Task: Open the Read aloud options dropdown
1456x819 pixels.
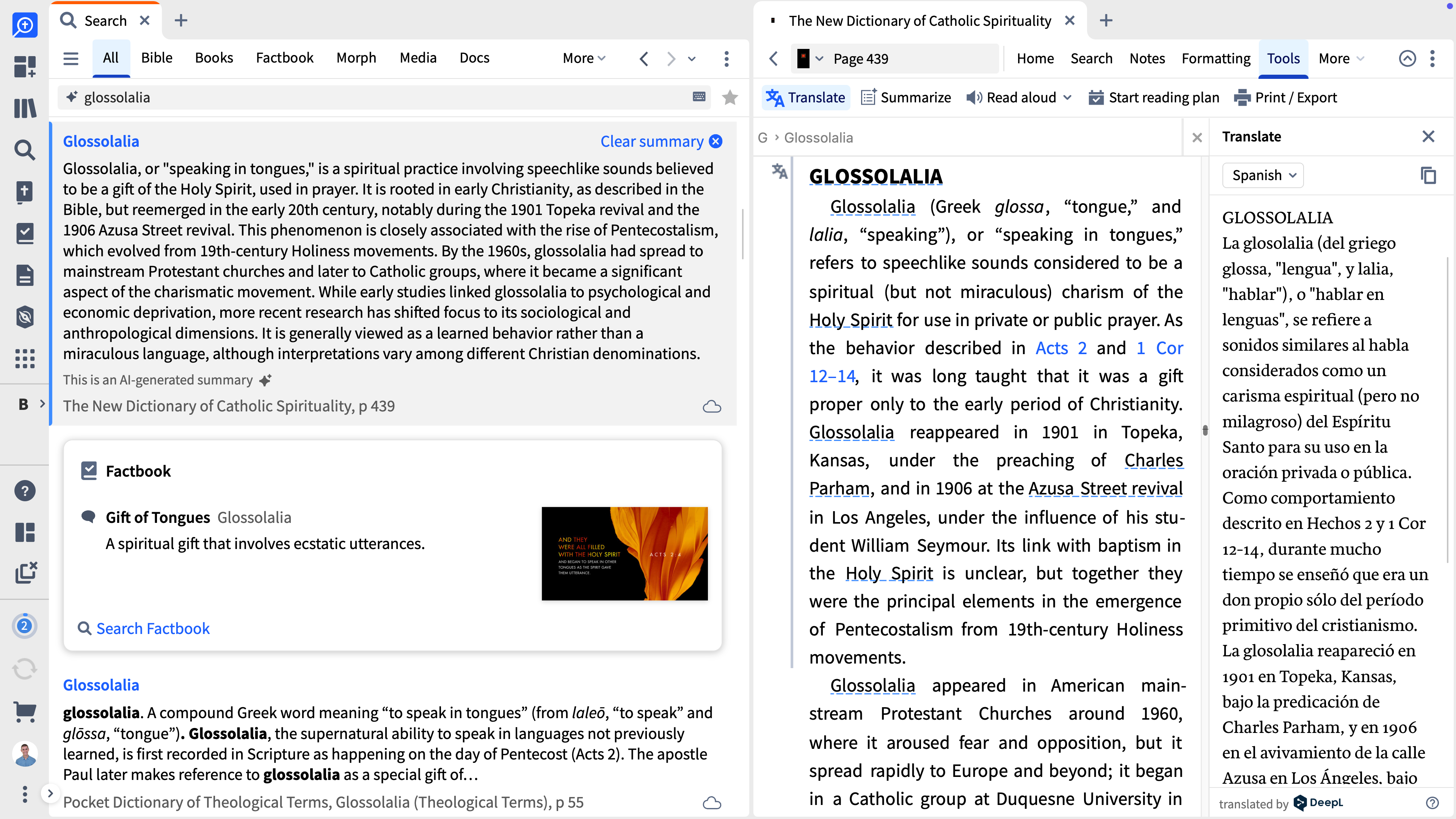Action: 1067,98
